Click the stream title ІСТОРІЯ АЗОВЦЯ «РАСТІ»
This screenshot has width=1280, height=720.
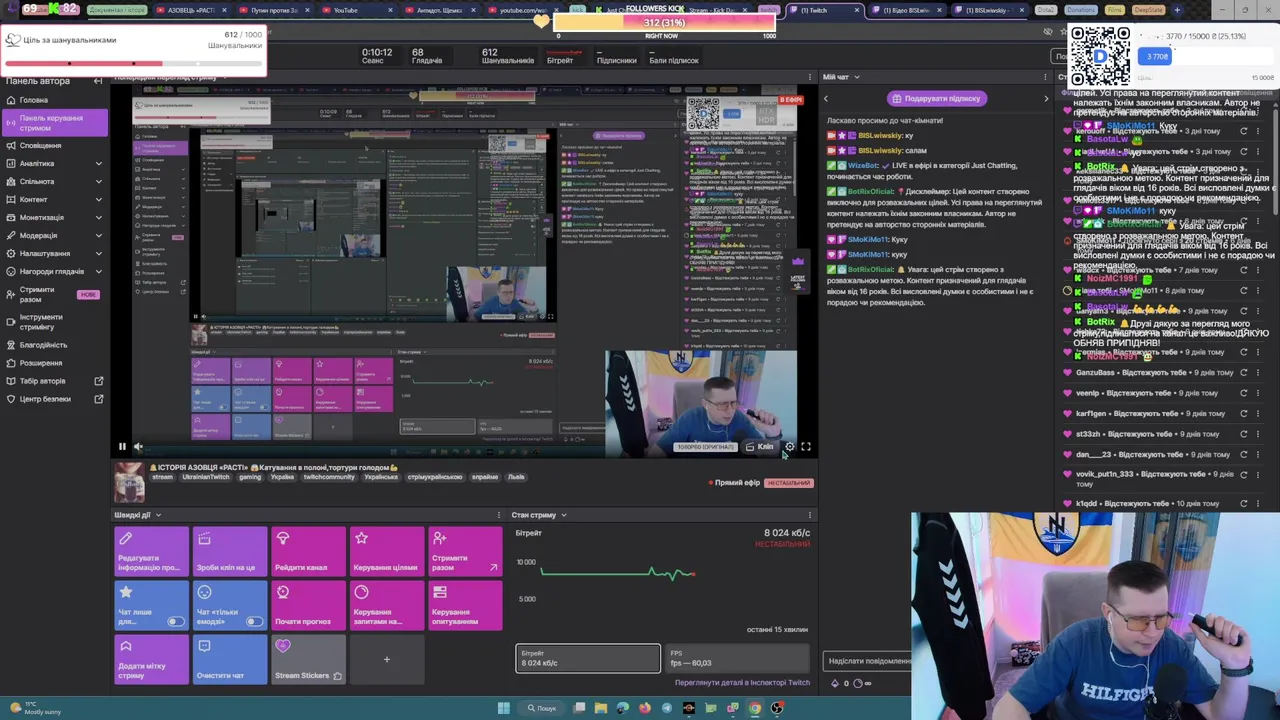pyautogui.click(x=274, y=467)
